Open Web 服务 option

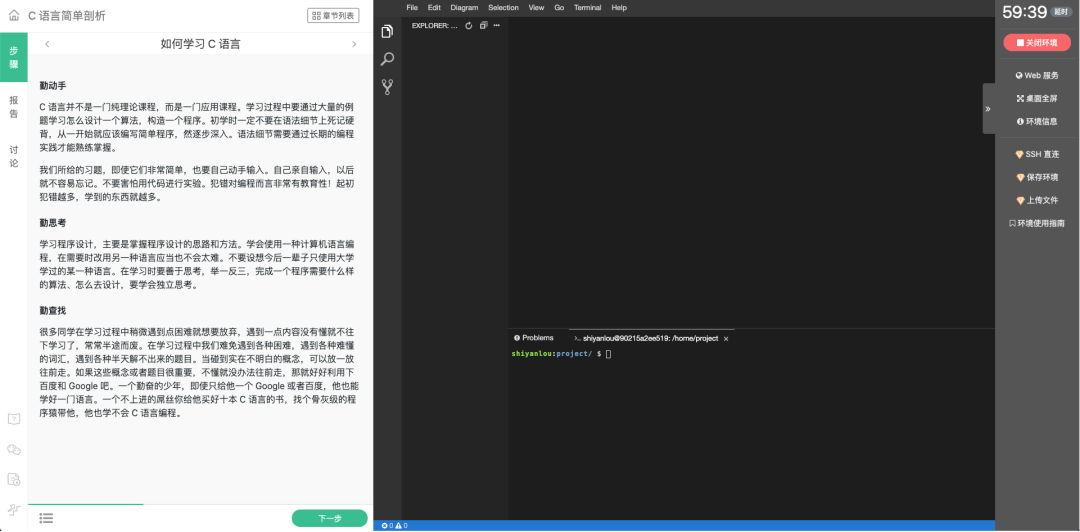(x=1037, y=76)
